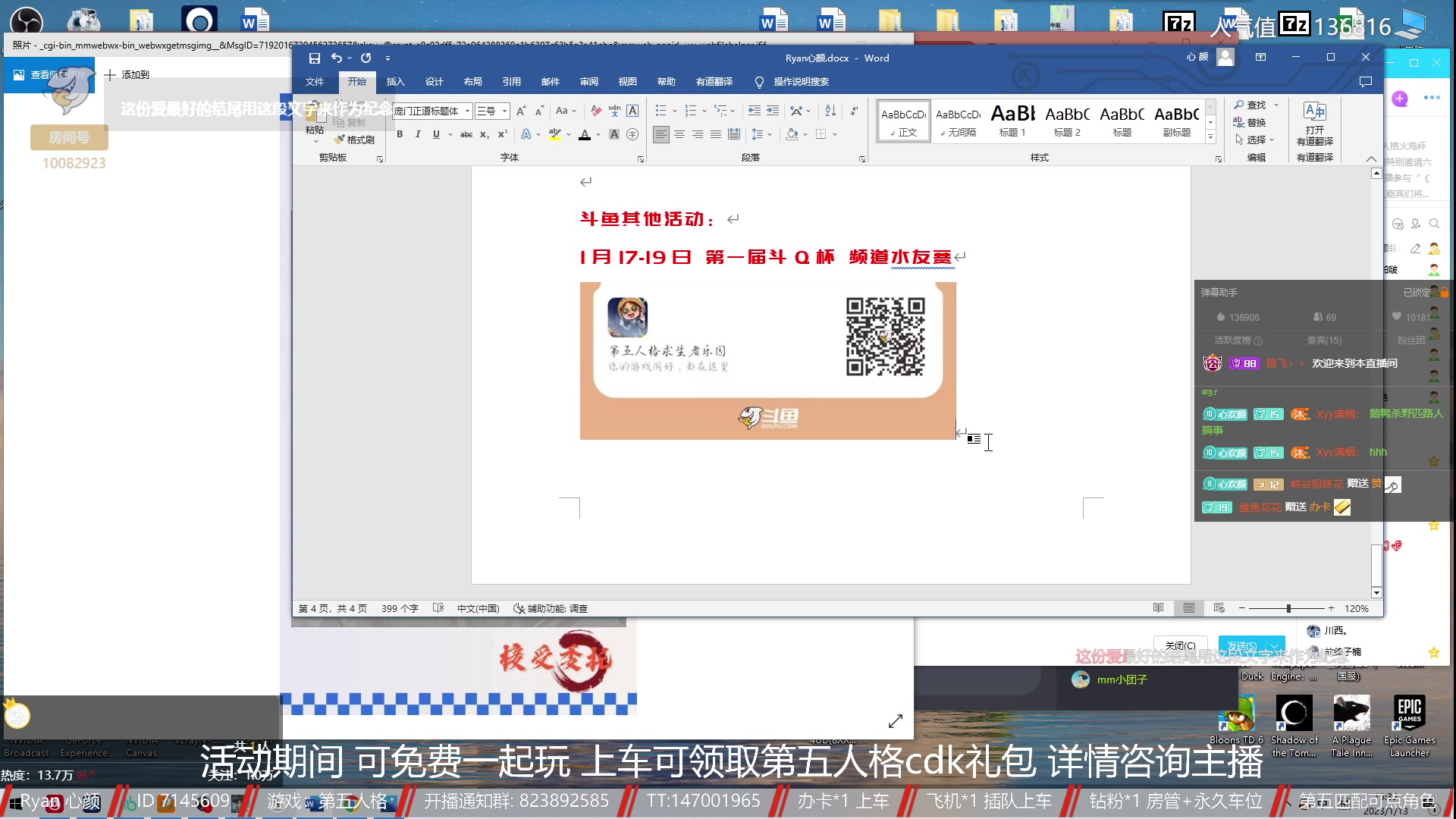1456x819 pixels.
Task: Switch to print layout view
Action: [x=1188, y=608]
